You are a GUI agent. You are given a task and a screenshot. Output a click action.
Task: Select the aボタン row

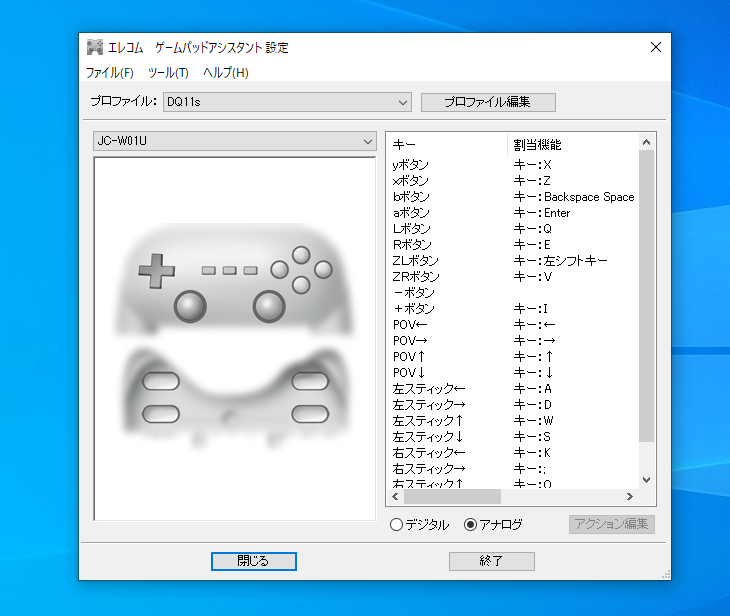(x=513, y=213)
